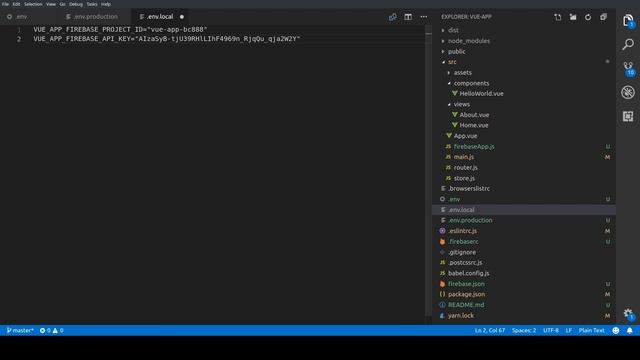This screenshot has height=360, width=640.
Task: Click master branch indicator in status bar
Action: (20, 330)
